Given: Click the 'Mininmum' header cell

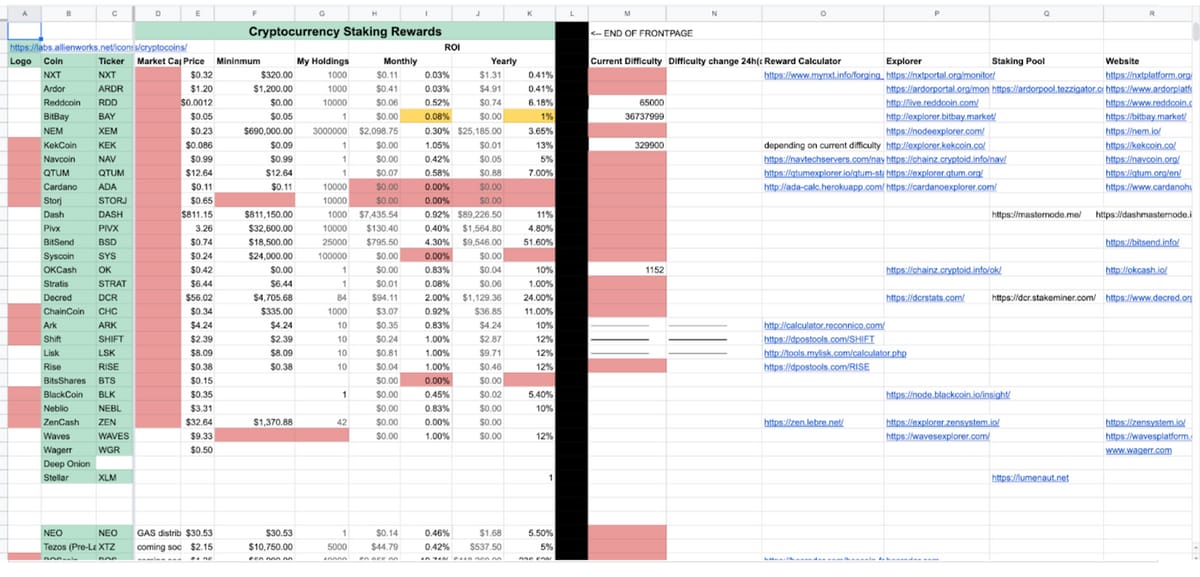Looking at the screenshot, I should (x=255, y=61).
